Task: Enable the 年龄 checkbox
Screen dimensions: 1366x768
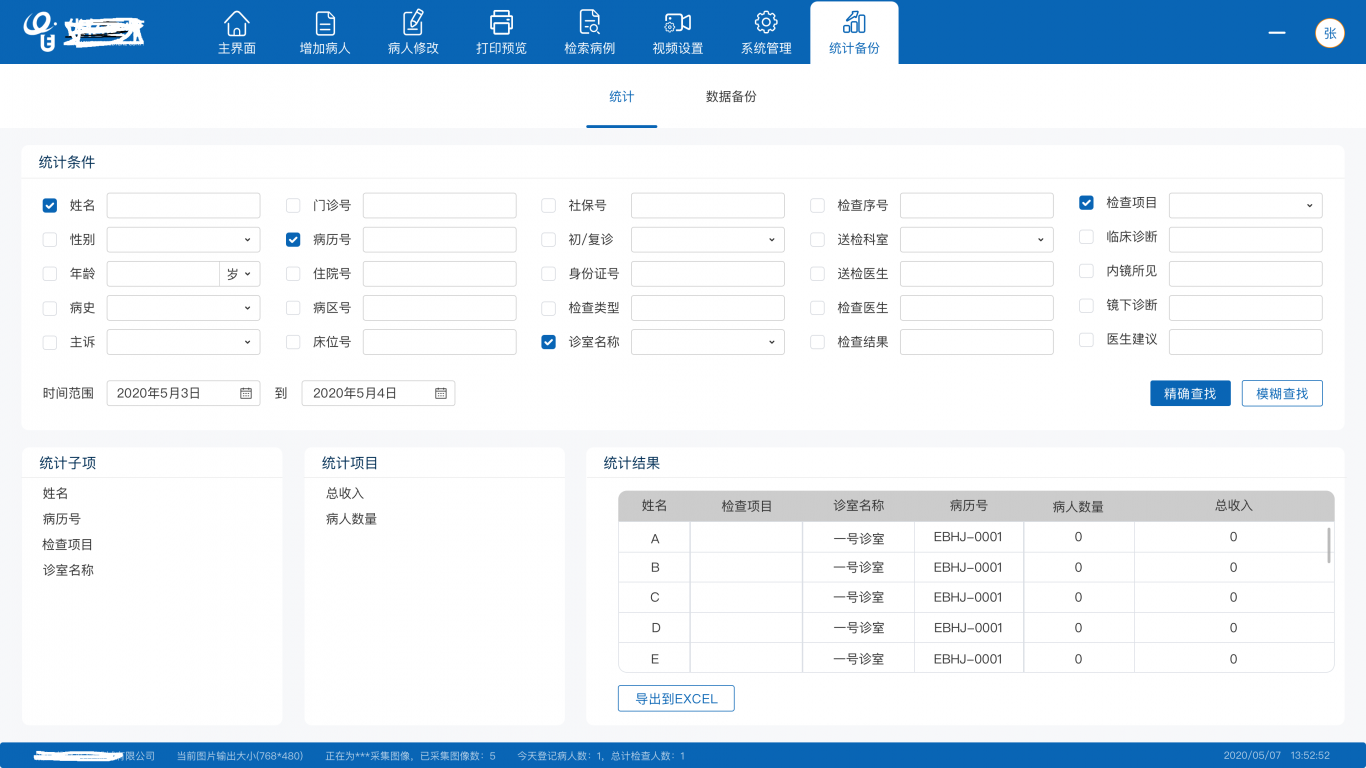Action: click(50, 273)
